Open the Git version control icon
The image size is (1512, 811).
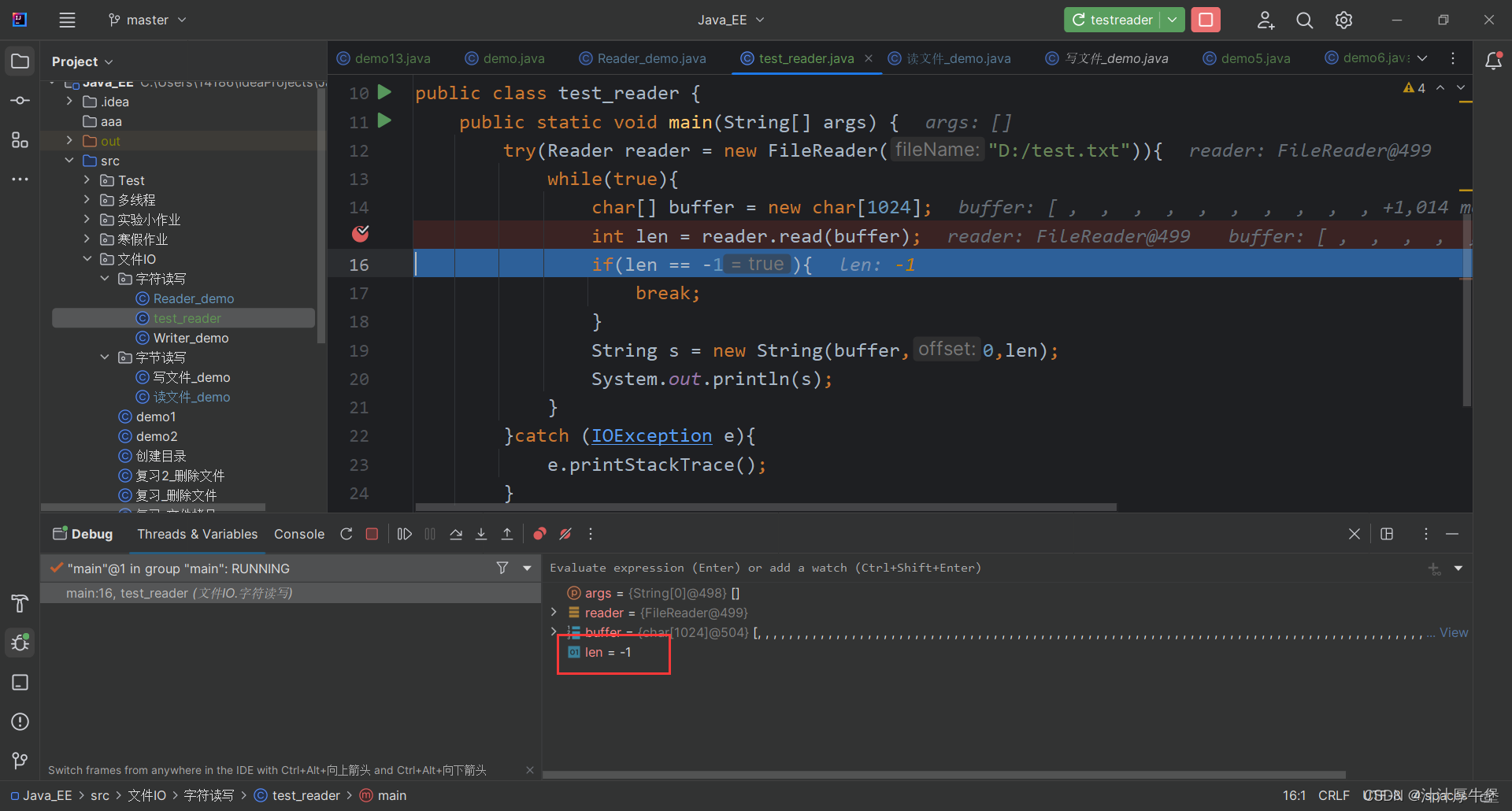coord(20,760)
